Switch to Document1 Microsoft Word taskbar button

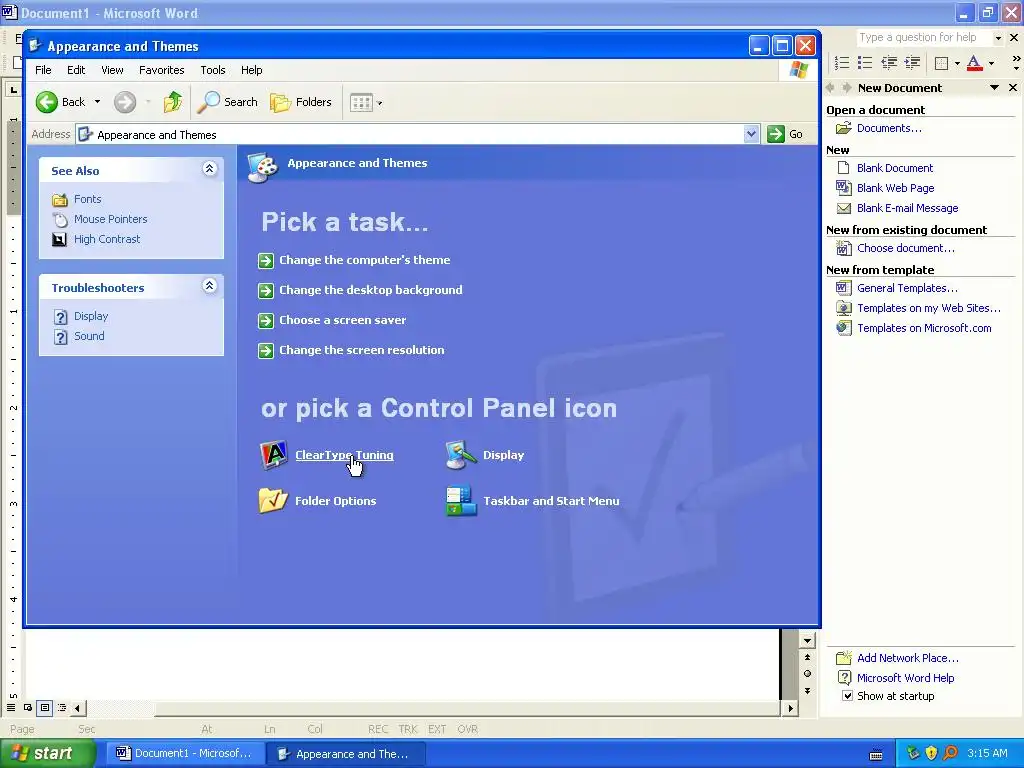tap(185, 753)
